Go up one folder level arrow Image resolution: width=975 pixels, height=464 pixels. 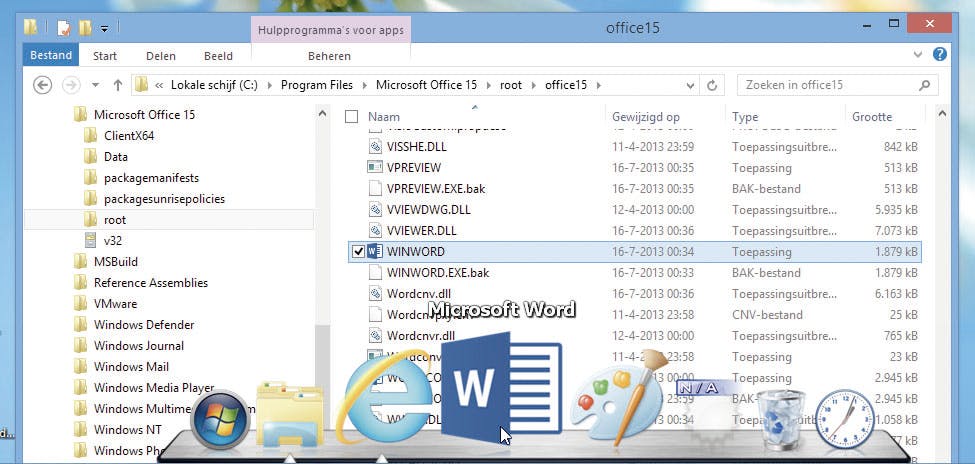point(118,85)
